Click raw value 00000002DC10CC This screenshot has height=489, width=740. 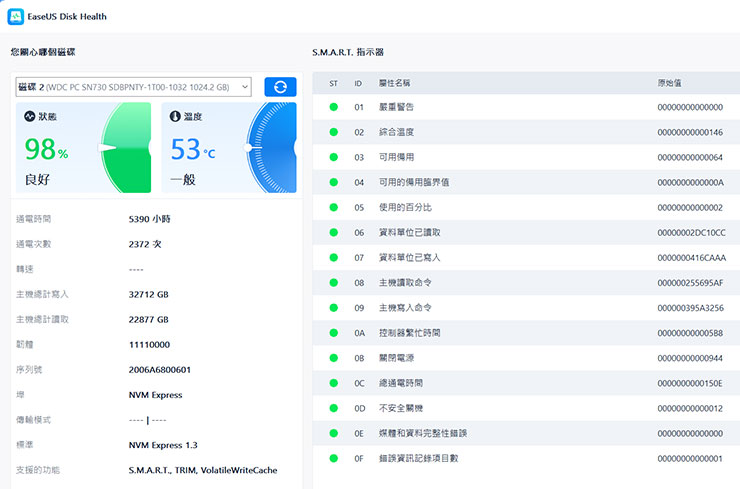(x=691, y=232)
